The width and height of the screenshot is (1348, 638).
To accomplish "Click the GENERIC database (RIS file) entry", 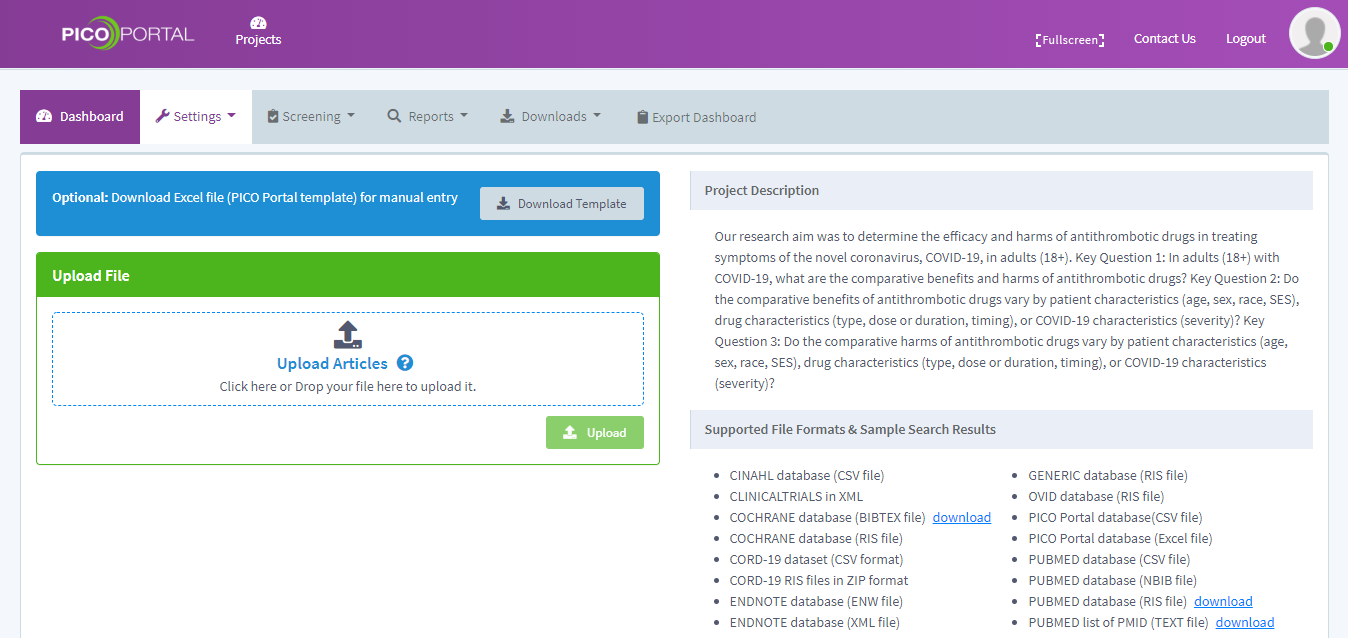I will point(1108,475).
